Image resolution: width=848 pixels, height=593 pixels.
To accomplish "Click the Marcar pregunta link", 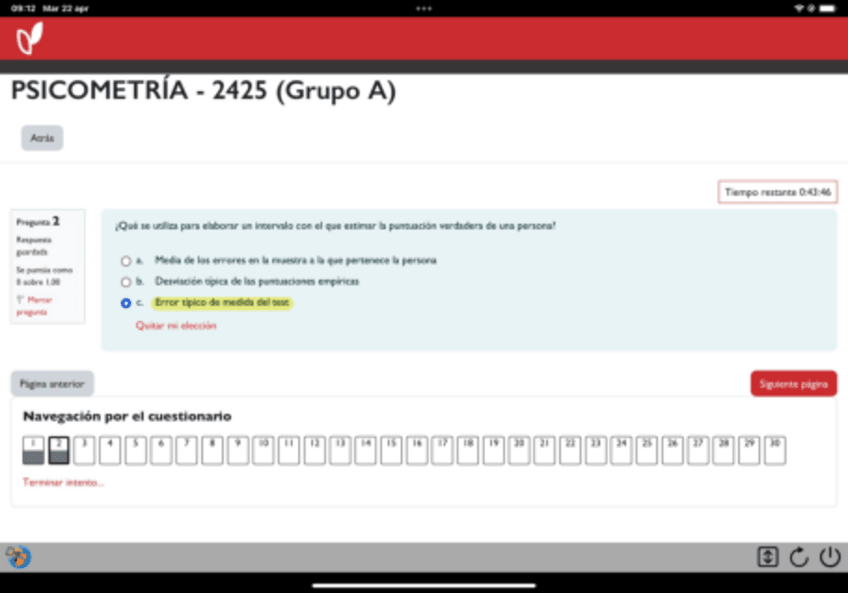I will [x=35, y=306].
